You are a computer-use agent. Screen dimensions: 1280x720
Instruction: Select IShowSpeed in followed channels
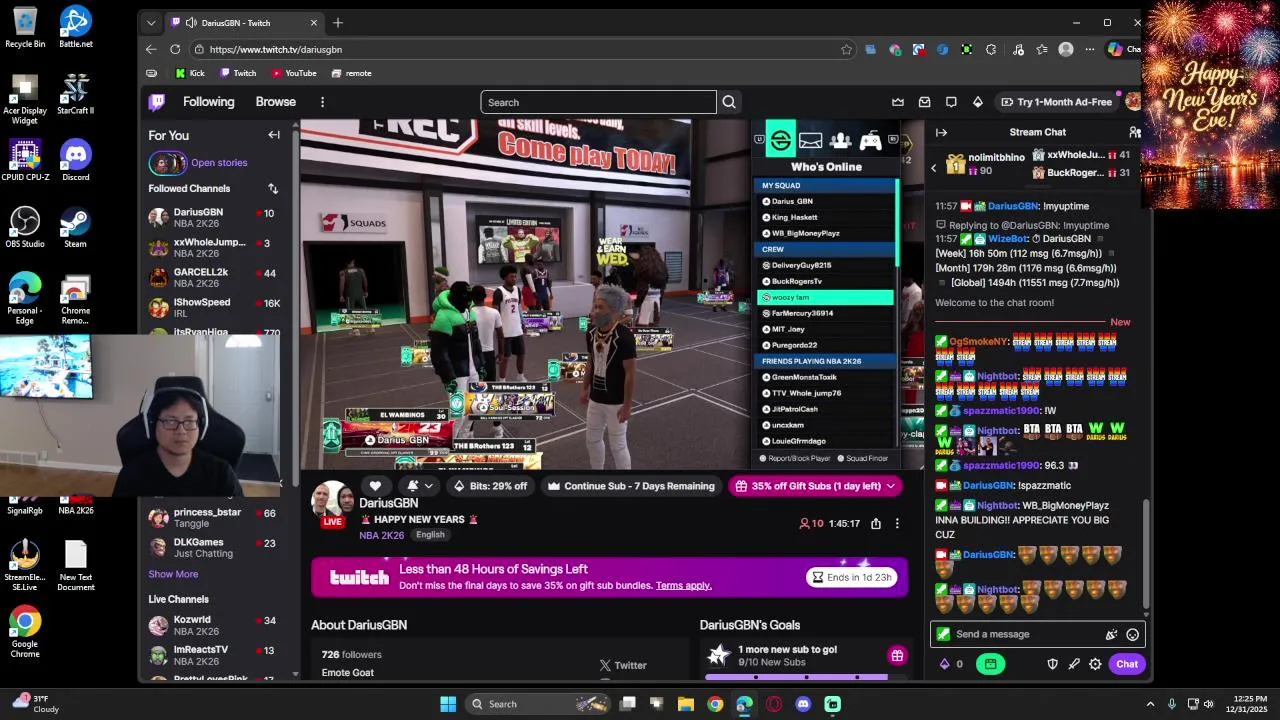tap(213, 307)
